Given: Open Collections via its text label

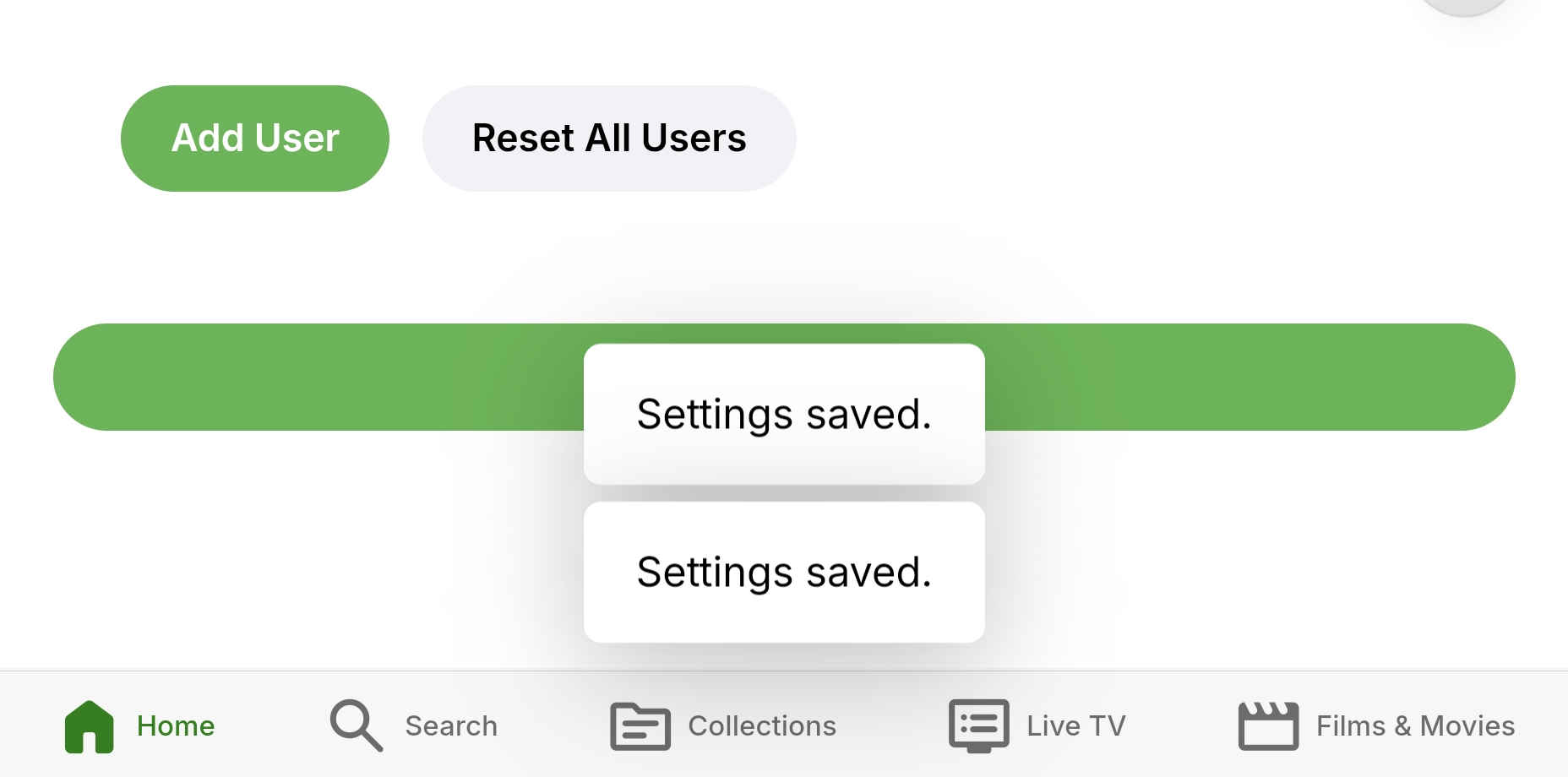Looking at the screenshot, I should click(762, 726).
